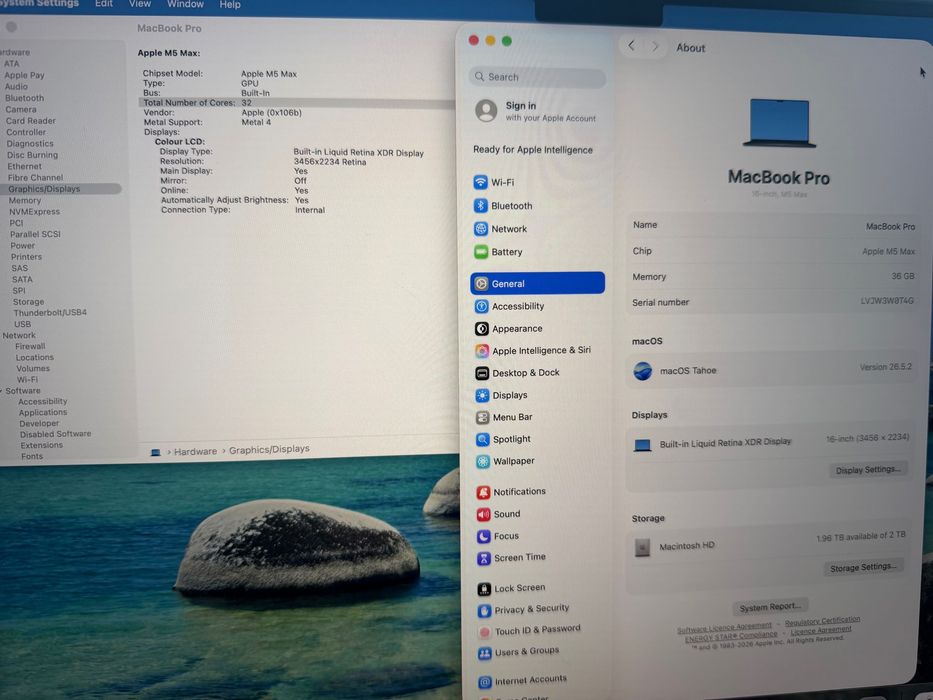Open the System Settings app menu
The width and height of the screenshot is (933, 700).
[39, 4]
